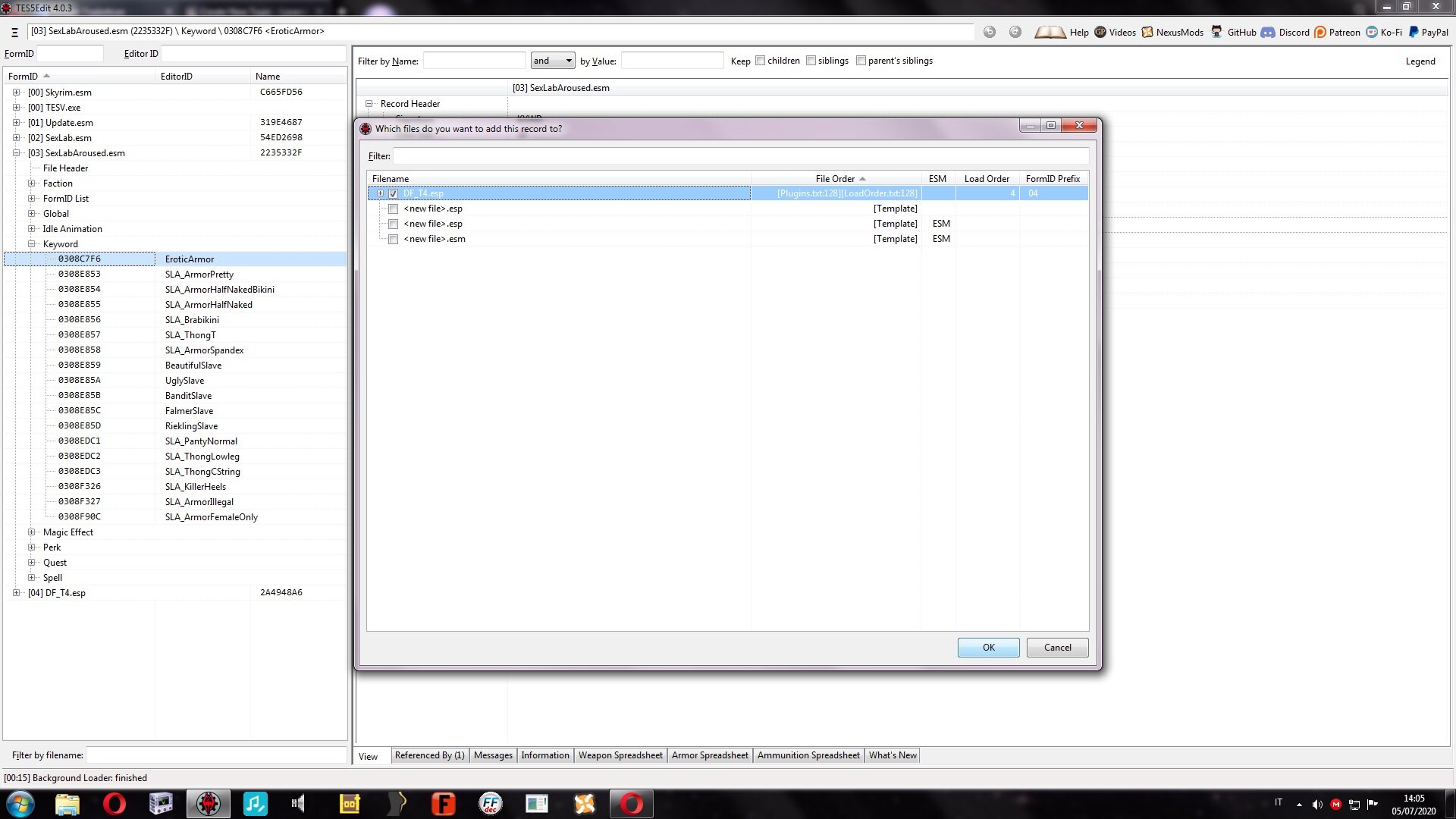Screen dimensions: 1456x819
Task: Open the Discord link icon
Action: (1268, 32)
